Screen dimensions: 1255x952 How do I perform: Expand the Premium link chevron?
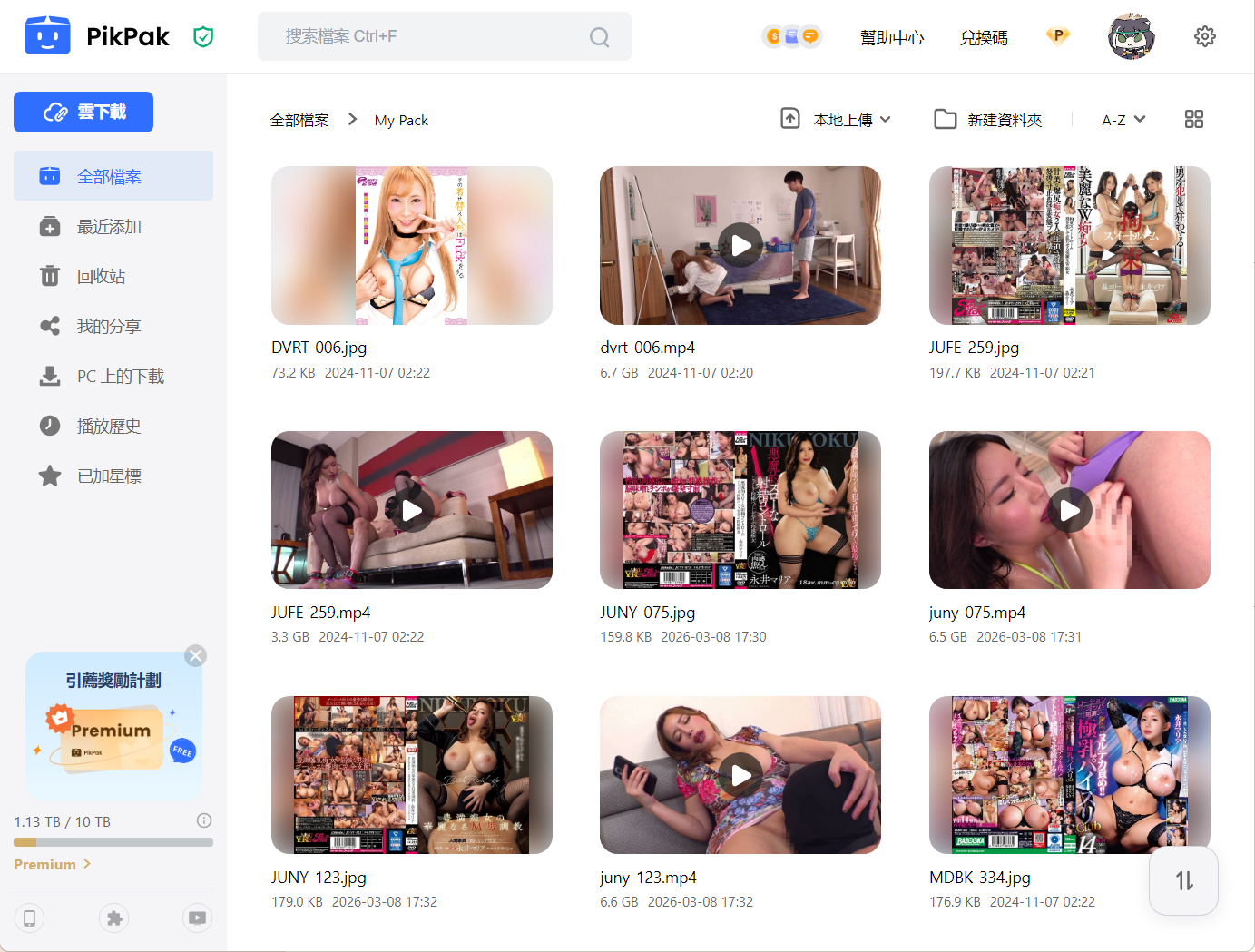tap(87, 864)
